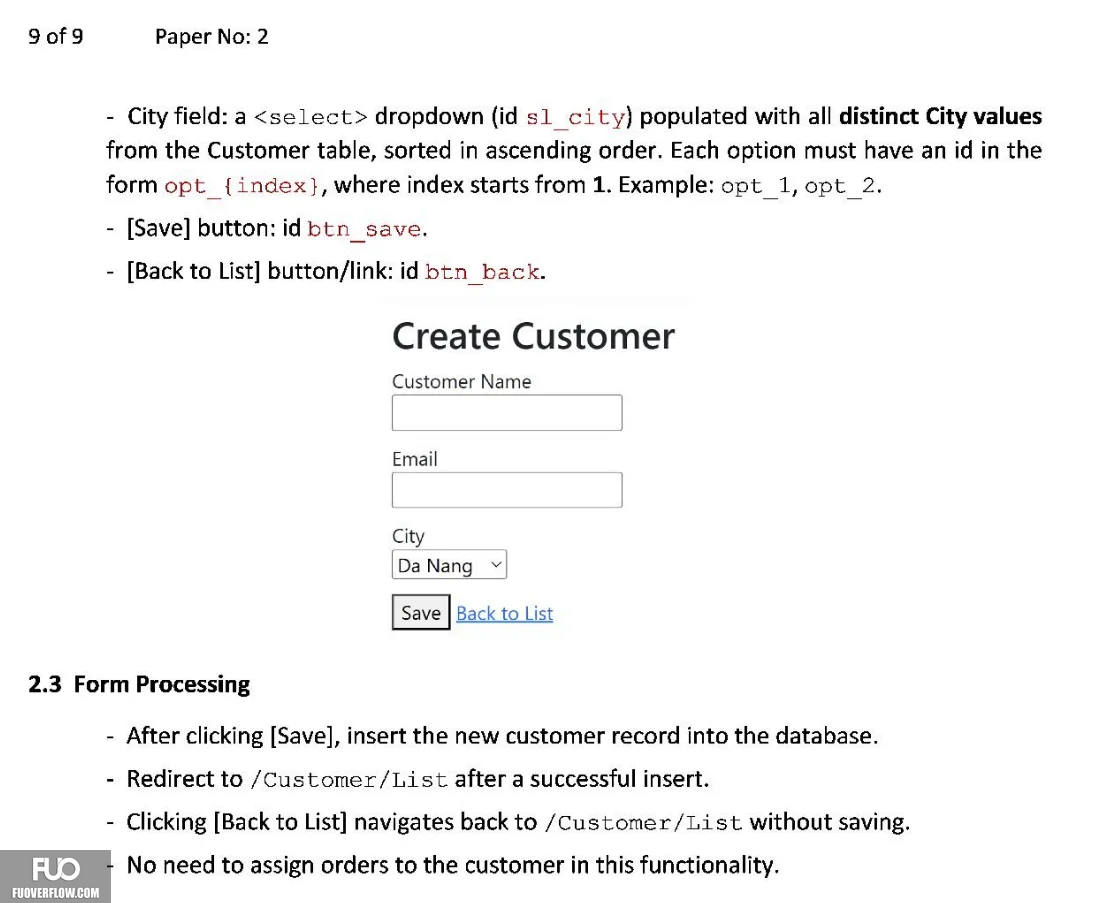
Task: Open the City dropdown showing Da Nang
Action: pos(449,565)
